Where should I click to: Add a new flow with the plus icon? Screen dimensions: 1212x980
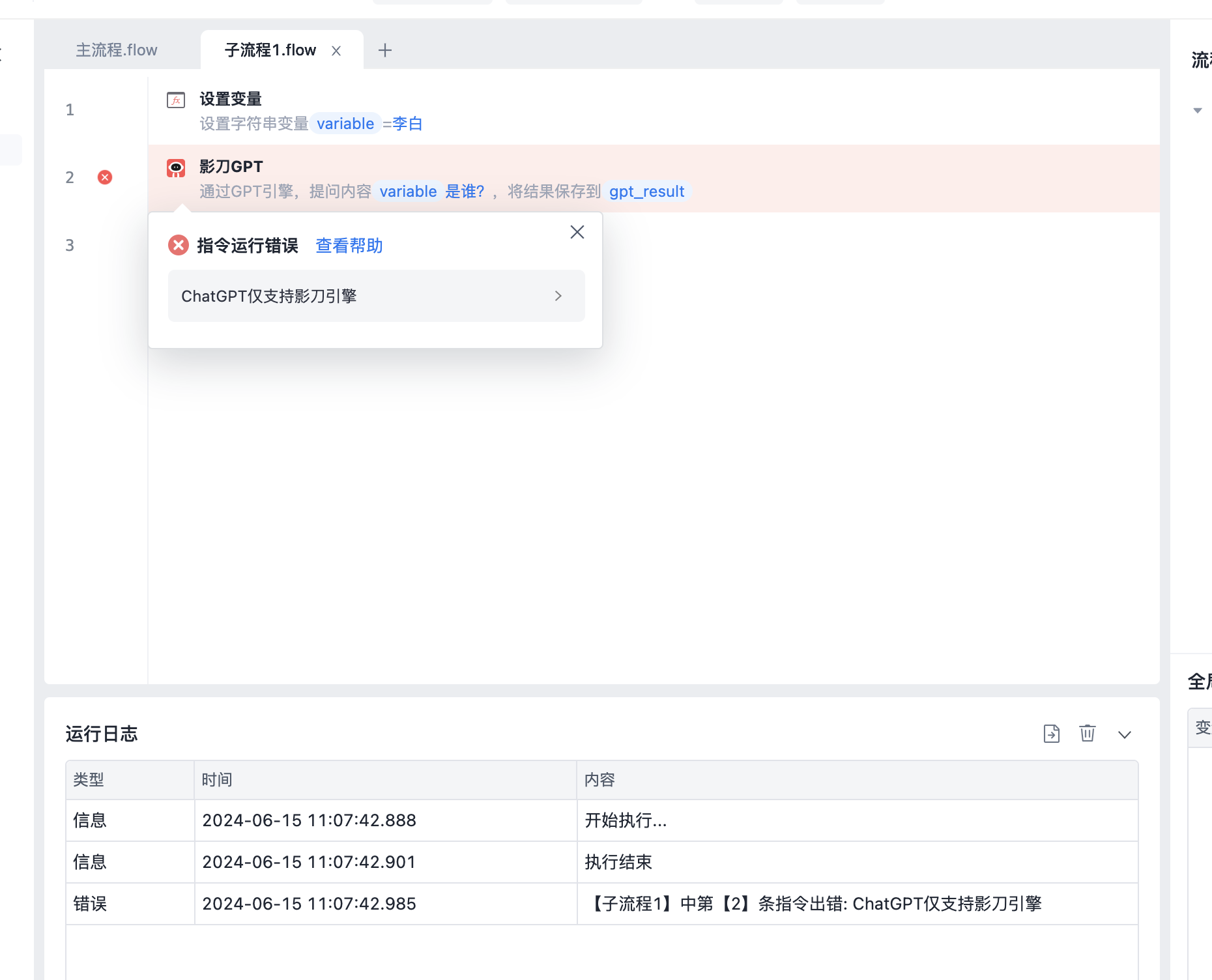385,50
